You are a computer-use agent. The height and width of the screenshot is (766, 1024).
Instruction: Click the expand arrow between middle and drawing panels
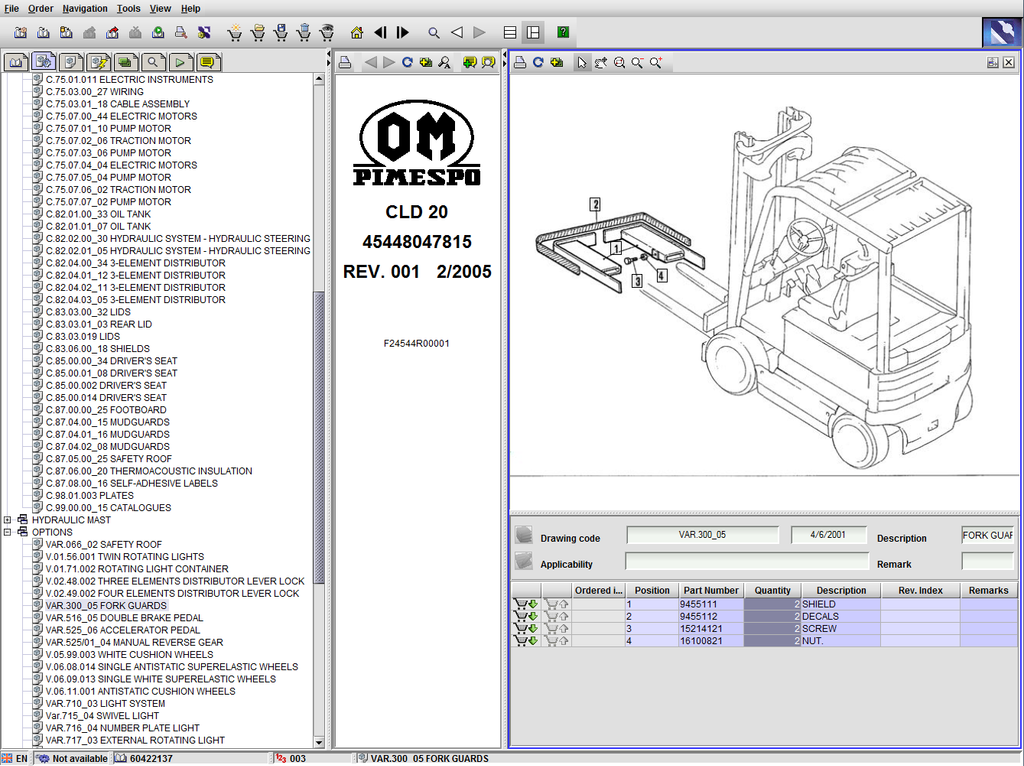tap(504, 63)
